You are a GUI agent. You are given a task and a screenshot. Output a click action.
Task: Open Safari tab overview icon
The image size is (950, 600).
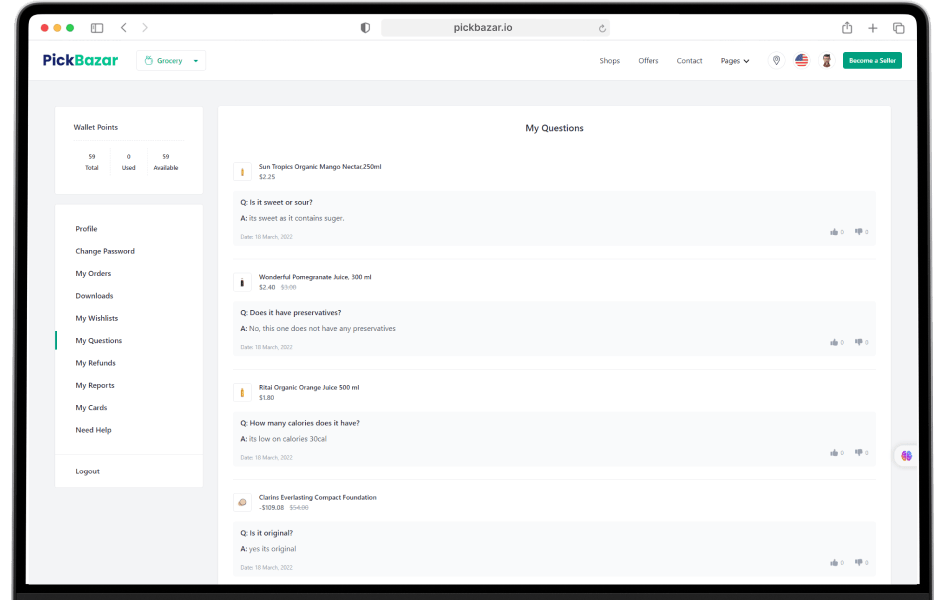pos(898,28)
